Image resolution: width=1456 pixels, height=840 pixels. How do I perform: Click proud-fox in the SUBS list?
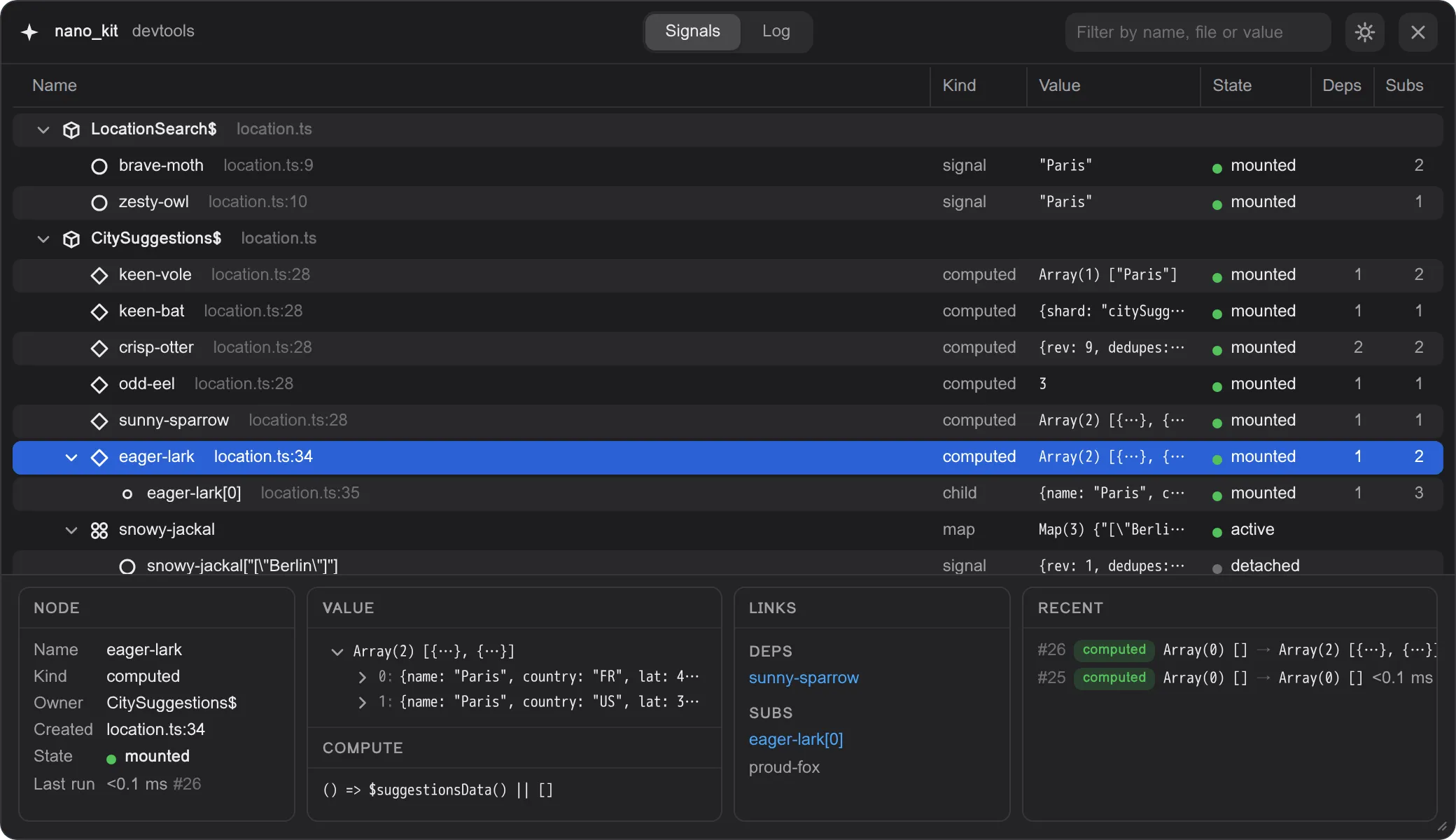point(784,767)
